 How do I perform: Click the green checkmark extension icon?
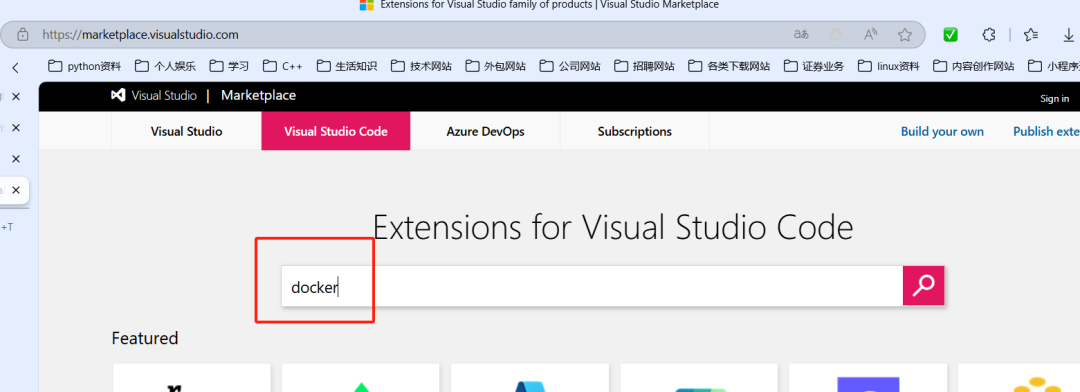(x=951, y=34)
